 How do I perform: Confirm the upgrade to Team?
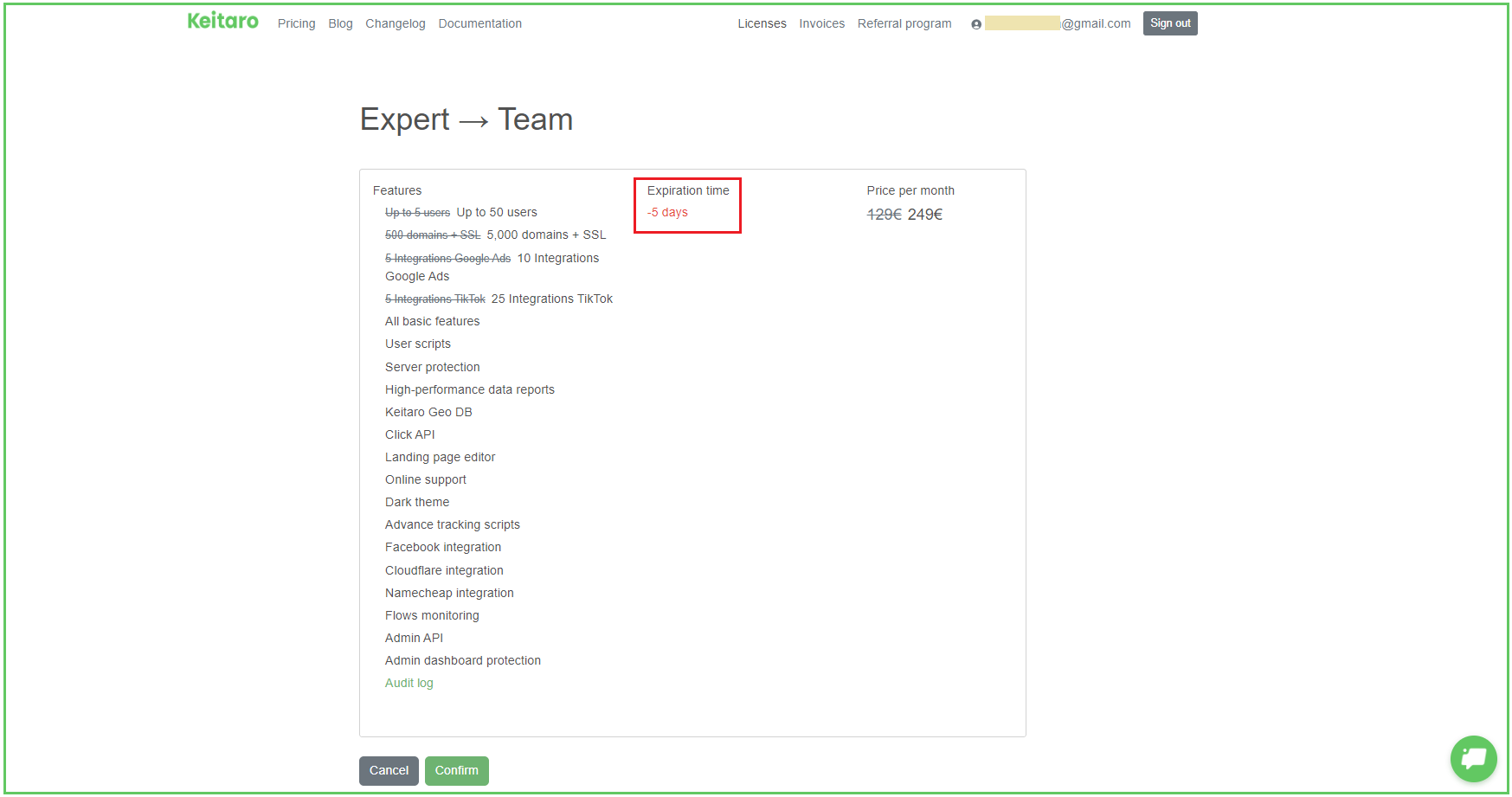click(x=456, y=770)
